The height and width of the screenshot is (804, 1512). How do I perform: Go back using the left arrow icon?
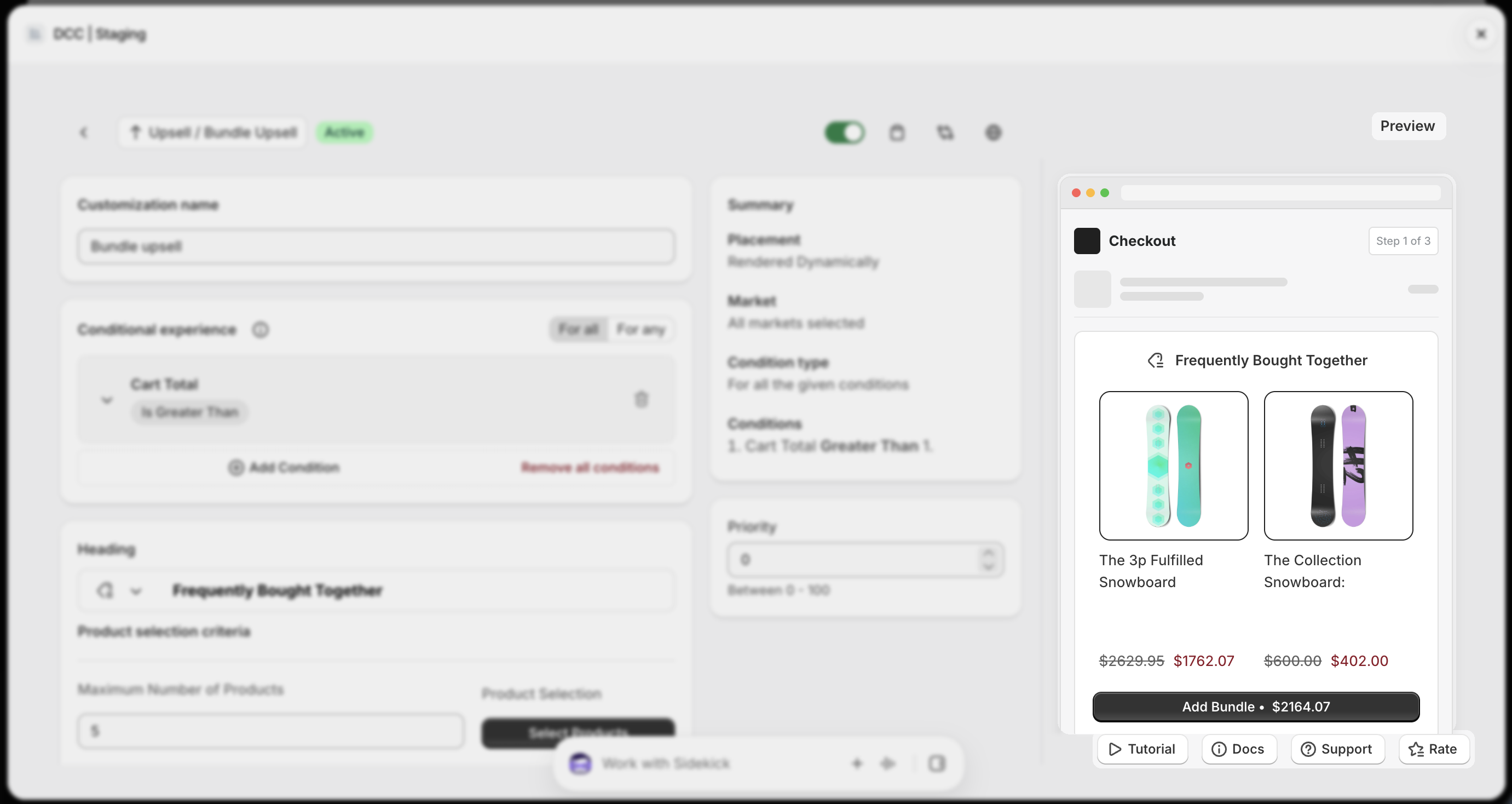(x=83, y=133)
